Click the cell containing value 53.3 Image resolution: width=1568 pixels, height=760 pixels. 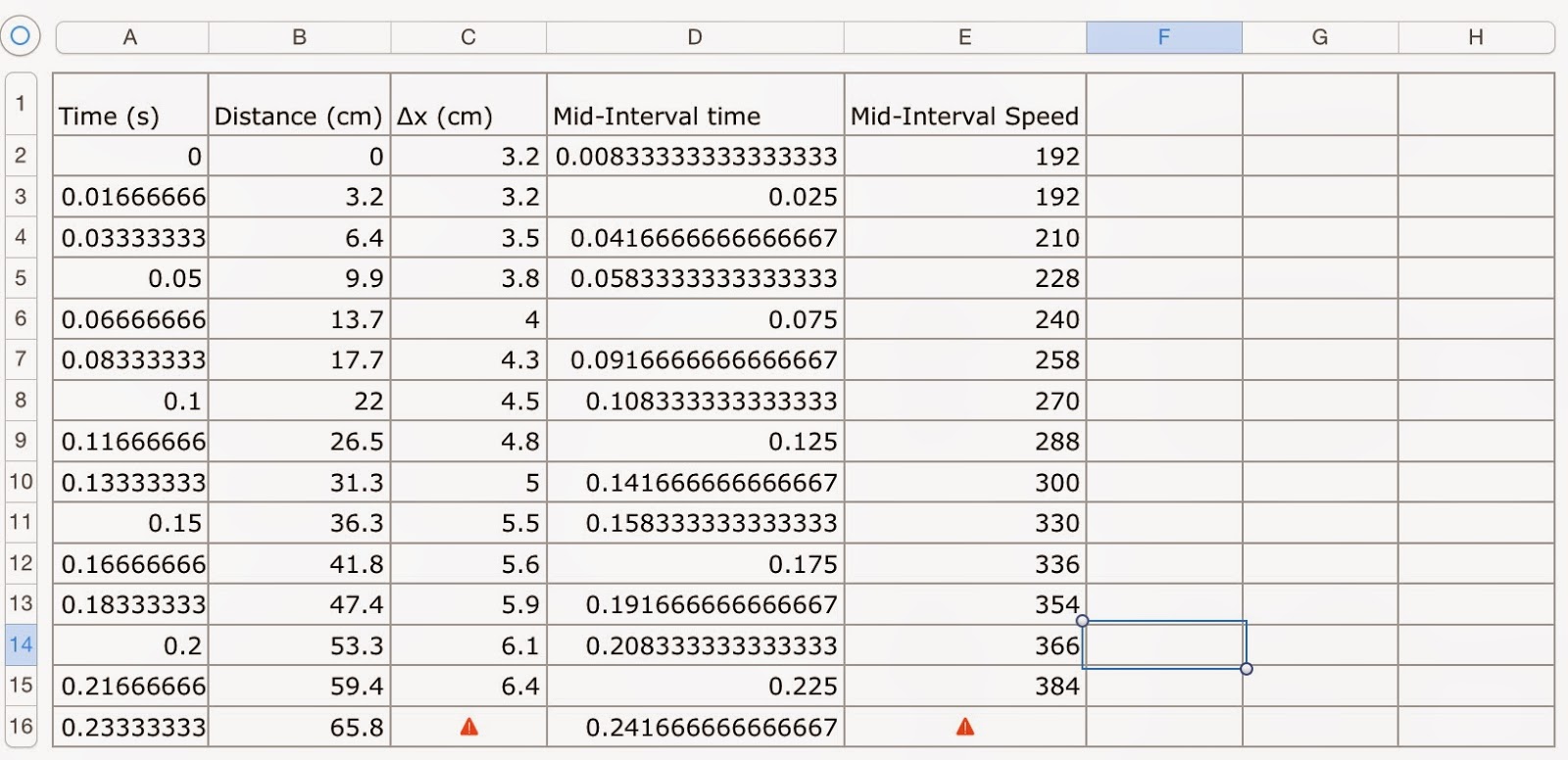click(x=298, y=645)
